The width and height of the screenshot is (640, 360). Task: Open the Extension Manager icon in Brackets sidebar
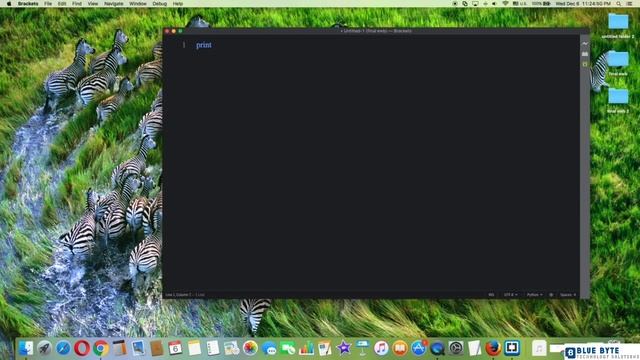(585, 54)
